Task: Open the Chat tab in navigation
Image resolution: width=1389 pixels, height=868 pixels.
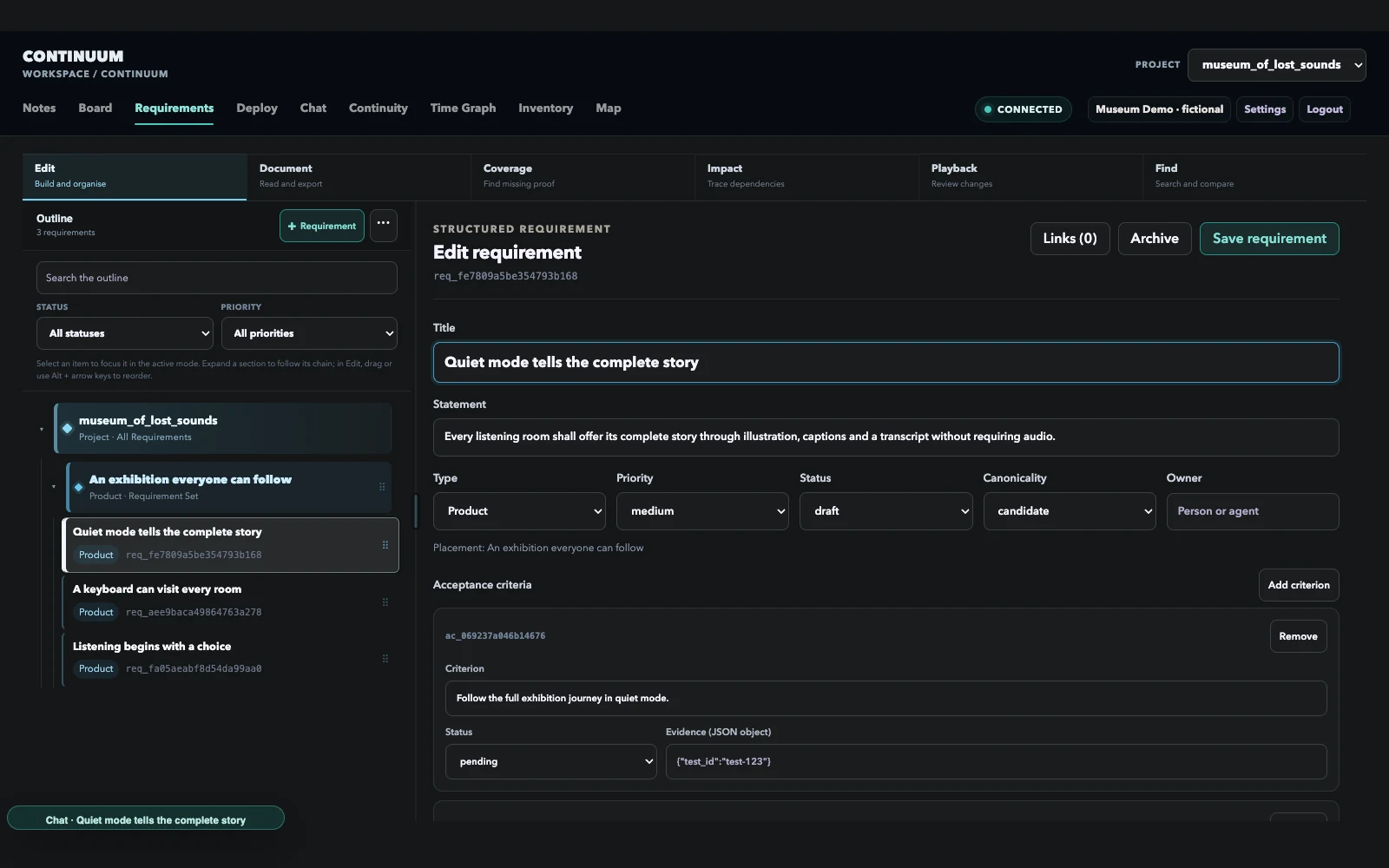Action: tap(313, 108)
